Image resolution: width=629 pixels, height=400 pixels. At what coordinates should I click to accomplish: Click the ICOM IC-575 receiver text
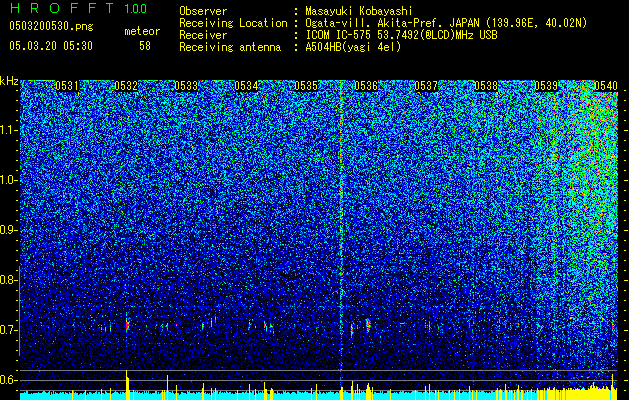coord(401,35)
